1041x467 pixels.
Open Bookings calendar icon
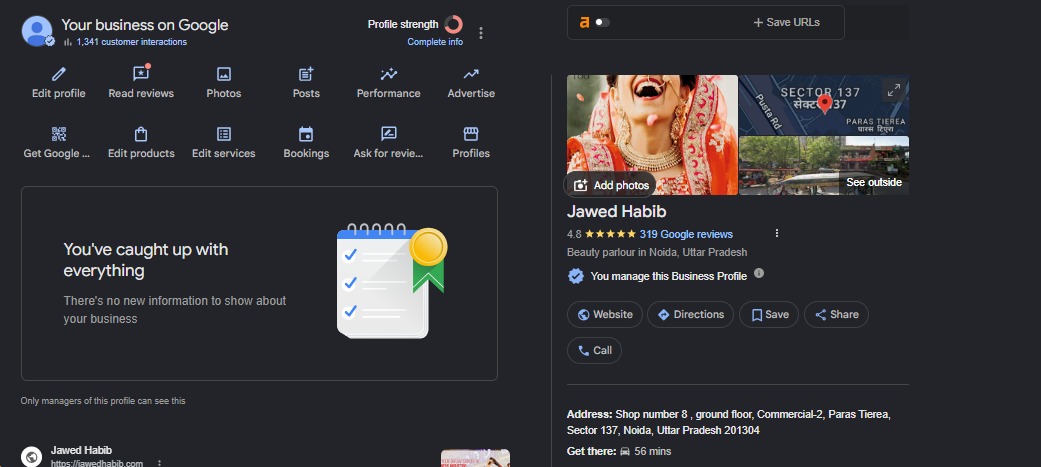(306, 134)
